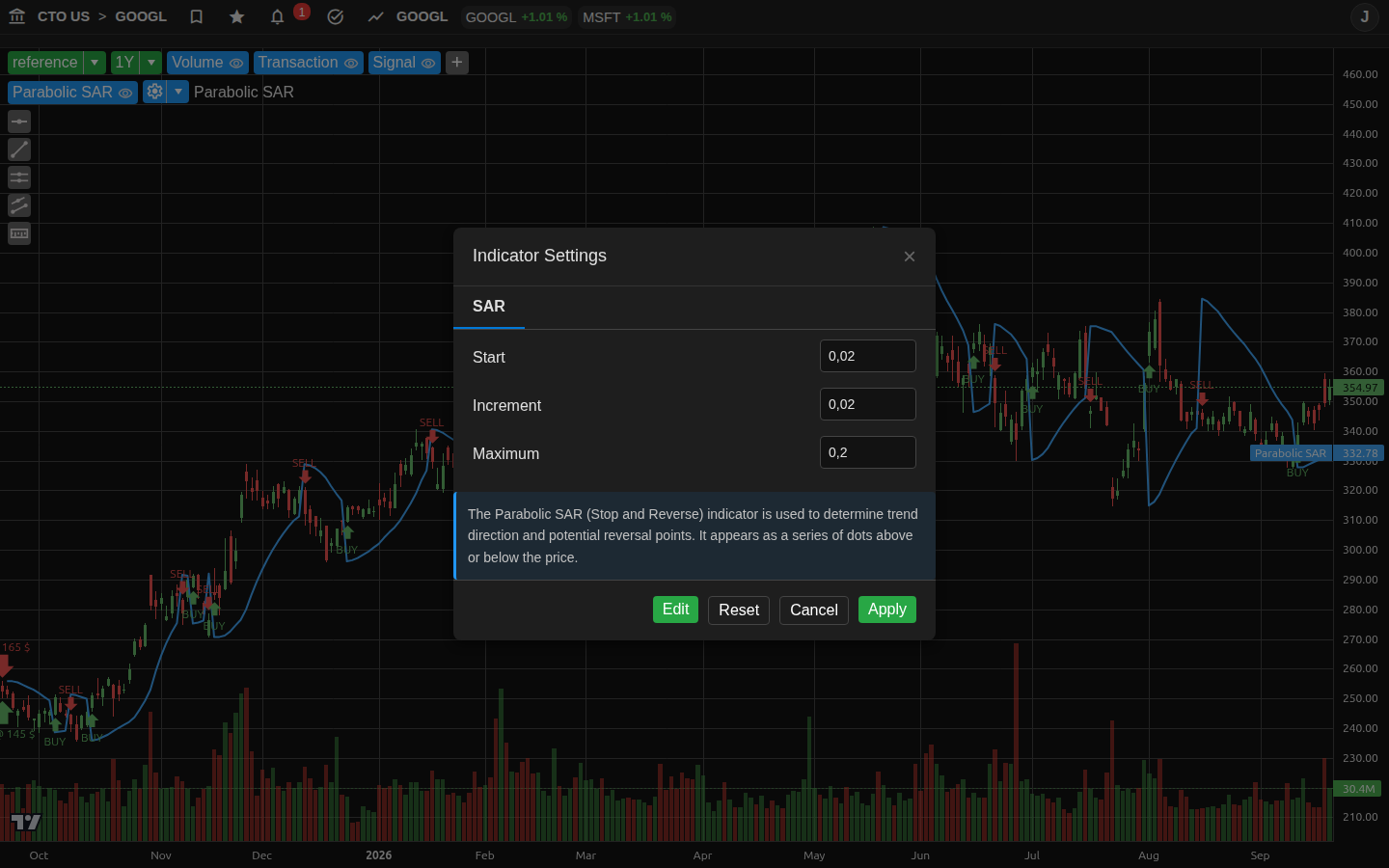The width and height of the screenshot is (1389, 868).
Task: Click the gray Parabolic SAR legend text
Action: [244, 92]
